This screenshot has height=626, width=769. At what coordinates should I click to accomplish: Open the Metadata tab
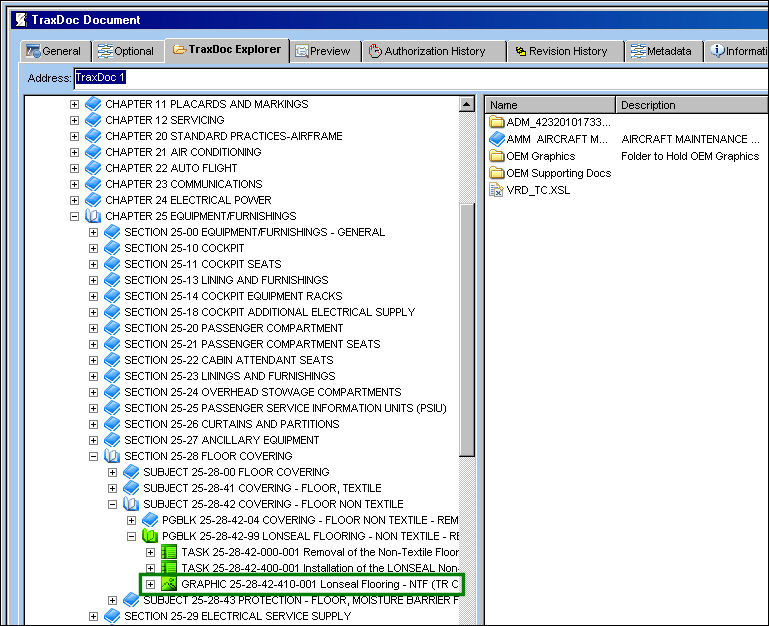[x=664, y=51]
